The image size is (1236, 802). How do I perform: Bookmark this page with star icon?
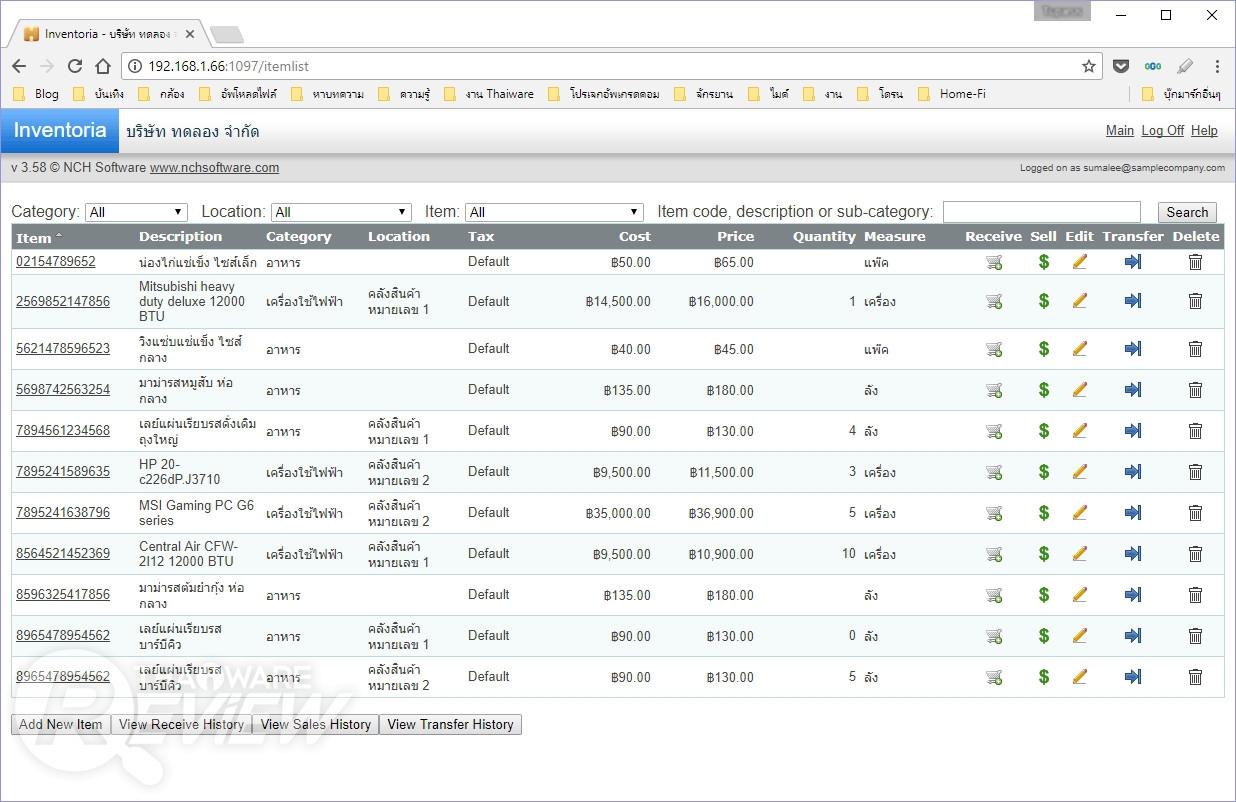(x=1089, y=66)
